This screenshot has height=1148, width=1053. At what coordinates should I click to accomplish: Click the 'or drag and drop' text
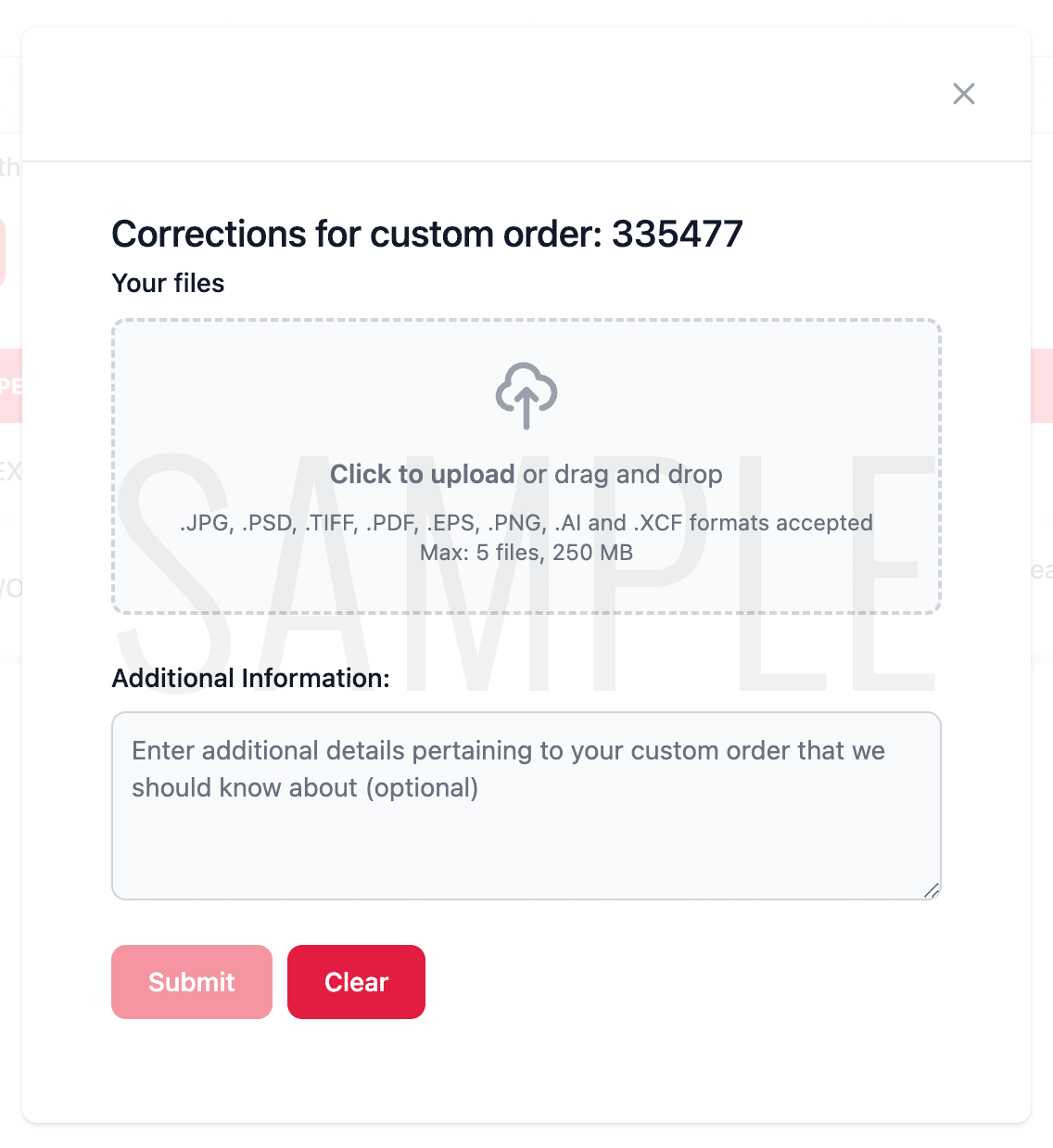point(623,474)
